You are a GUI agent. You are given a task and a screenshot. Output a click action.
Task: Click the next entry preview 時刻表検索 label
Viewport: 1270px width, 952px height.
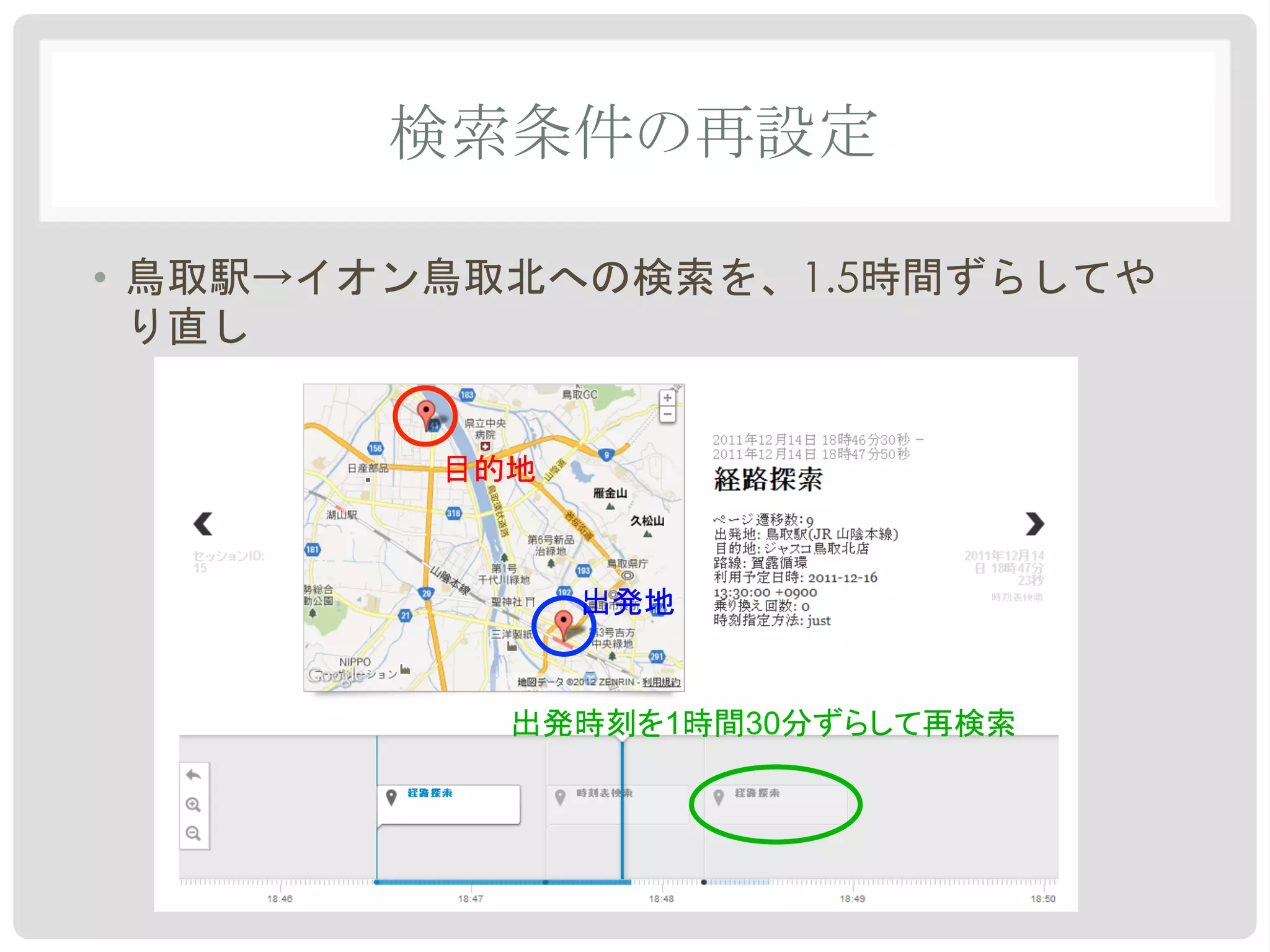(1017, 597)
